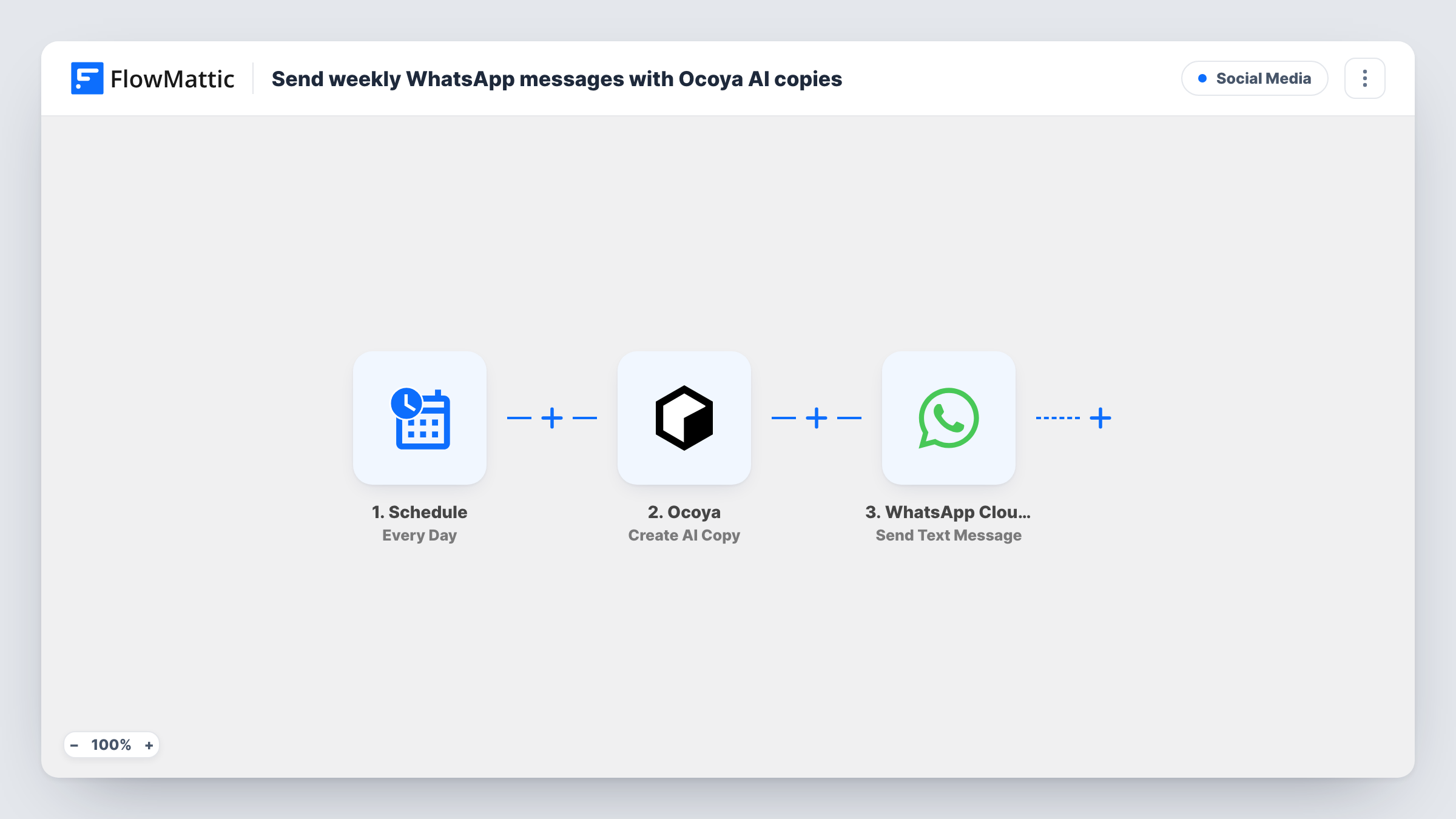
Task: Zoom out with the minus button
Action: coord(74,745)
